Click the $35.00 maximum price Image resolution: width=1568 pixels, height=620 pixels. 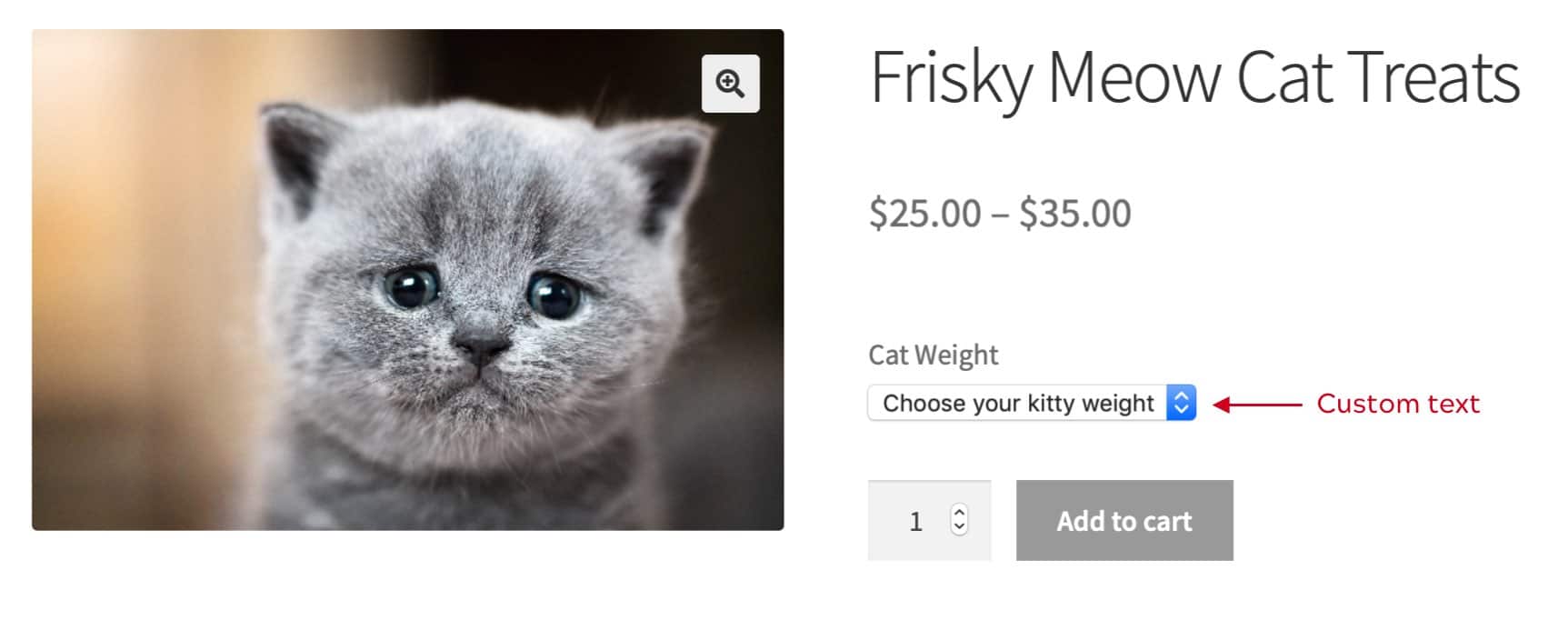pyautogui.click(x=1074, y=214)
